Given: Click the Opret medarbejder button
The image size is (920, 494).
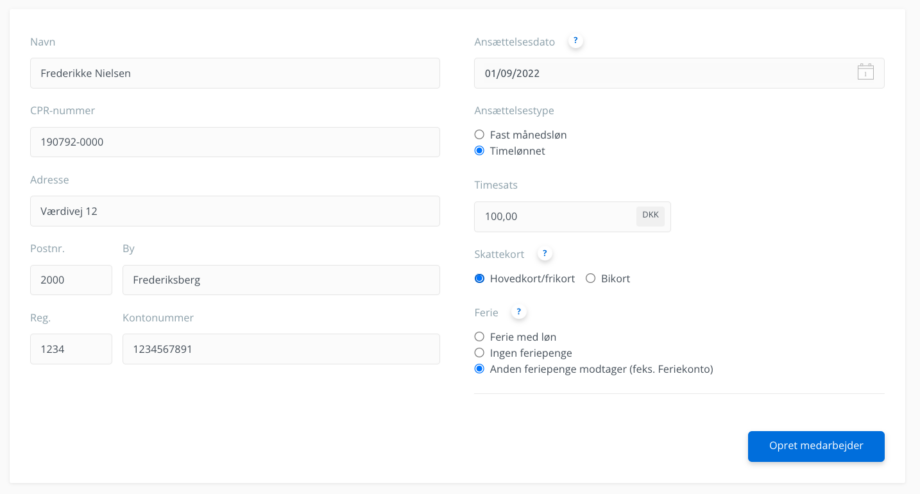Looking at the screenshot, I should tap(816, 446).
